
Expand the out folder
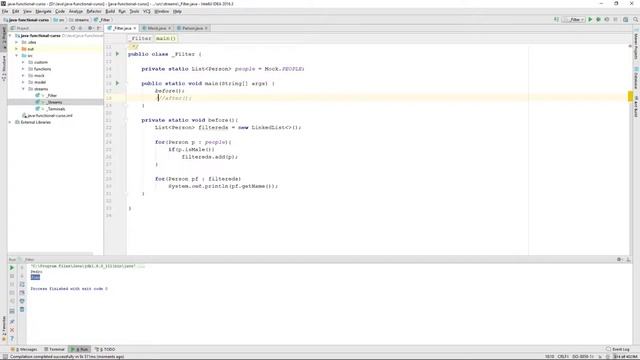pyautogui.click(x=17, y=49)
